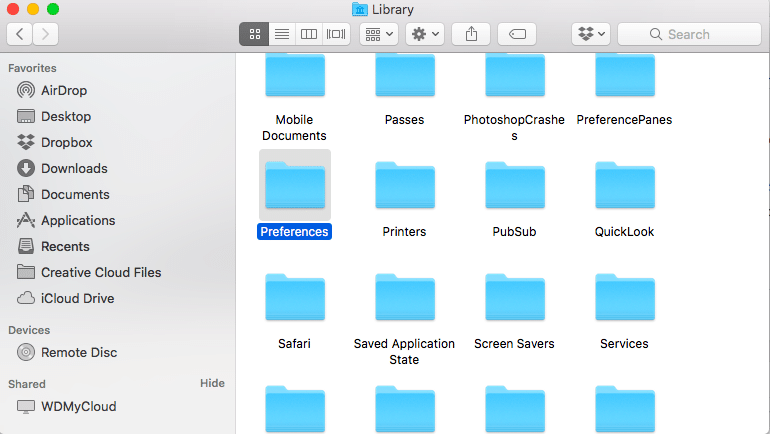Close the Finder window
Screen dimensions: 770x434
tap(13, 9)
